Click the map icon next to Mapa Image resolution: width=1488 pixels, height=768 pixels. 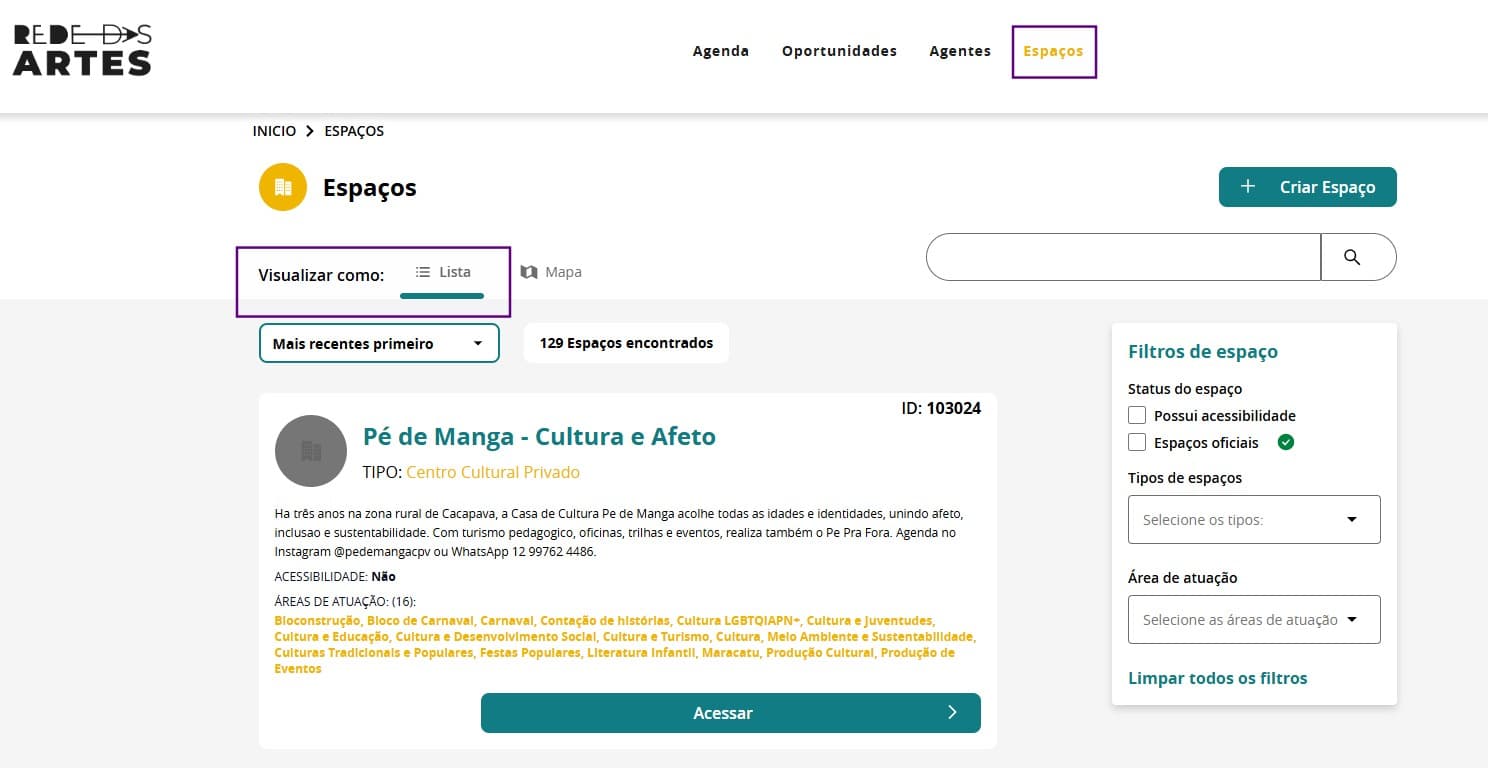(529, 272)
